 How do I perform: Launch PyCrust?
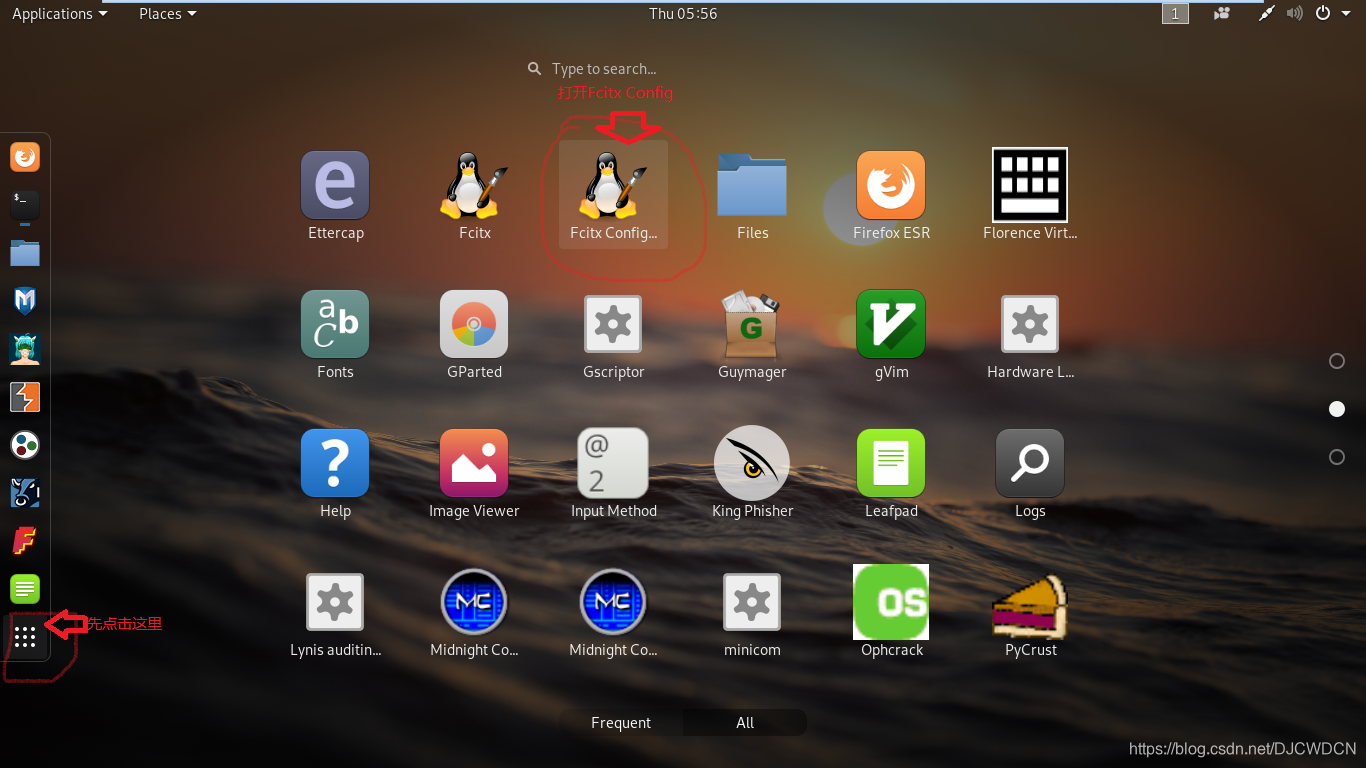(x=1030, y=613)
